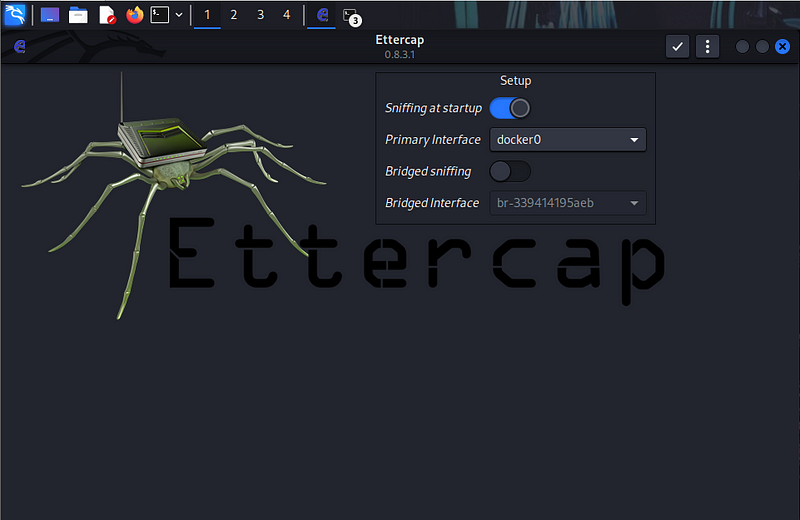
Task: Close the Ettercap window
Action: click(x=782, y=47)
